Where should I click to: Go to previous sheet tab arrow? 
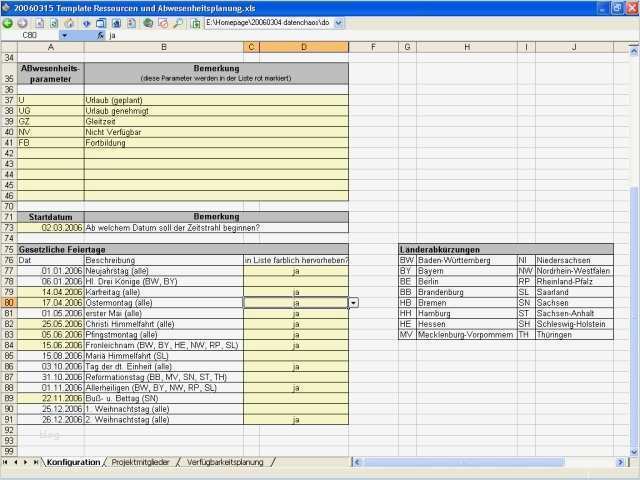coord(15,462)
